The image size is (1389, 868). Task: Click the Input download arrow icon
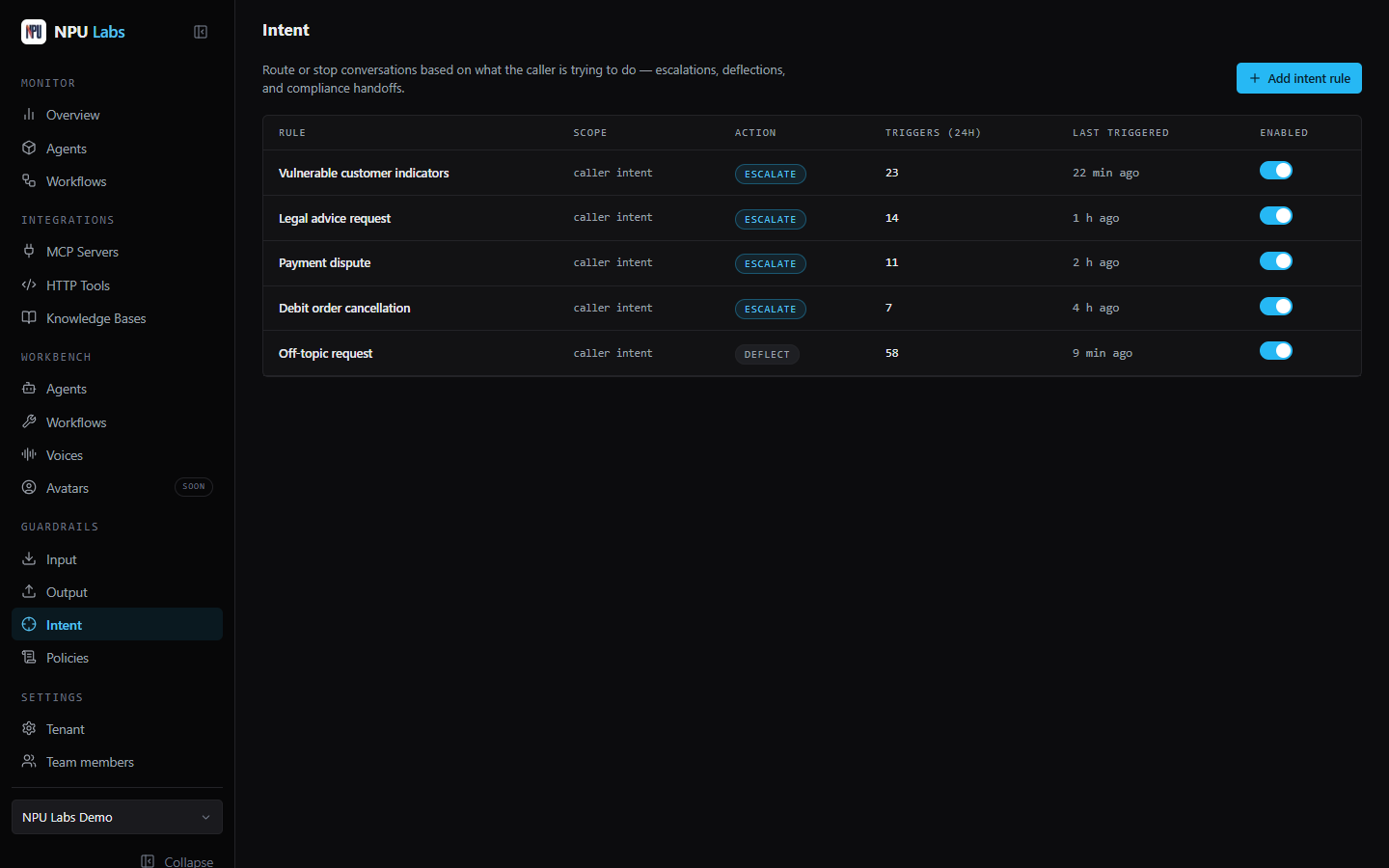click(29, 558)
